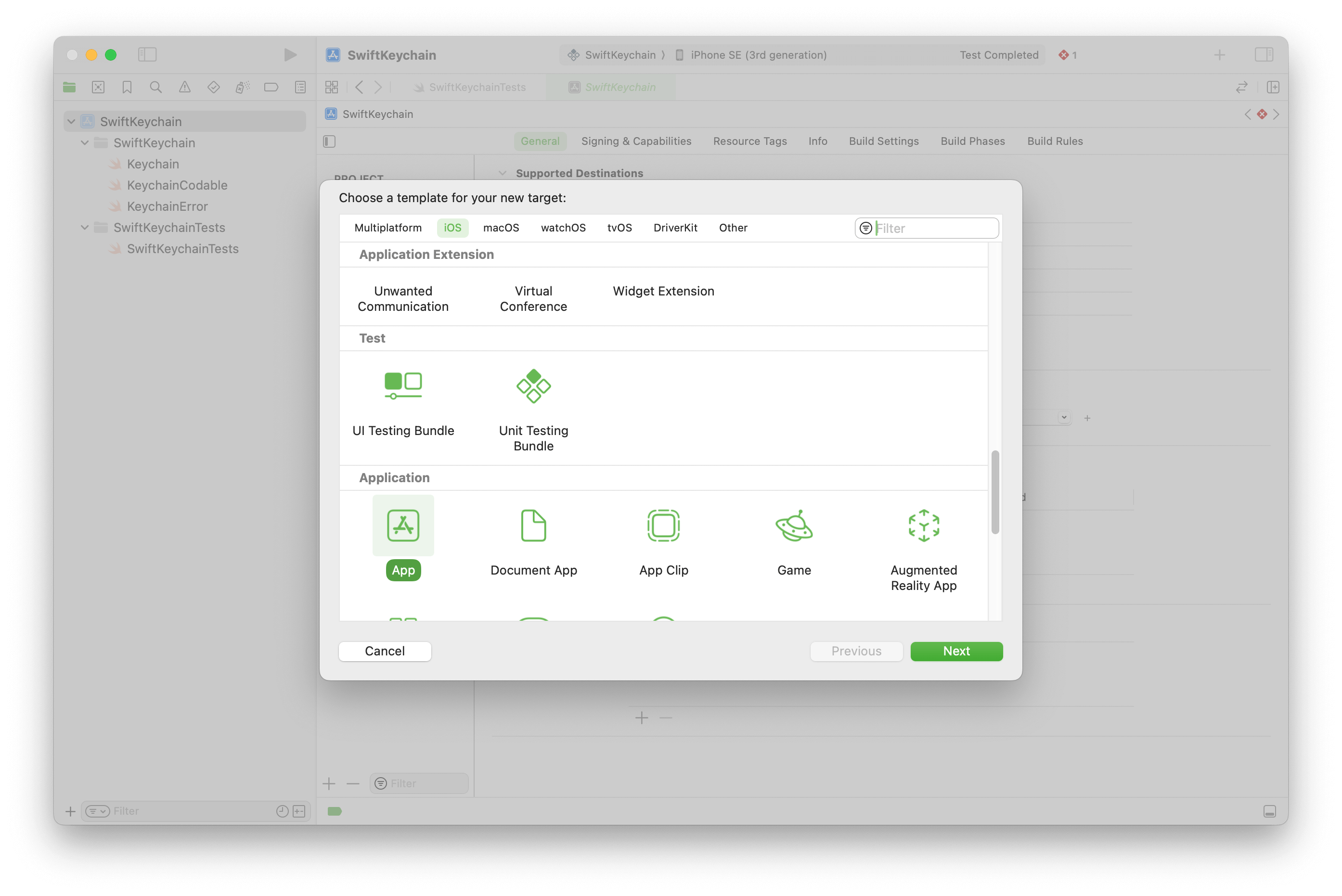Go back with the editor back arrow
Screen dimensions: 1342x896
point(359,87)
